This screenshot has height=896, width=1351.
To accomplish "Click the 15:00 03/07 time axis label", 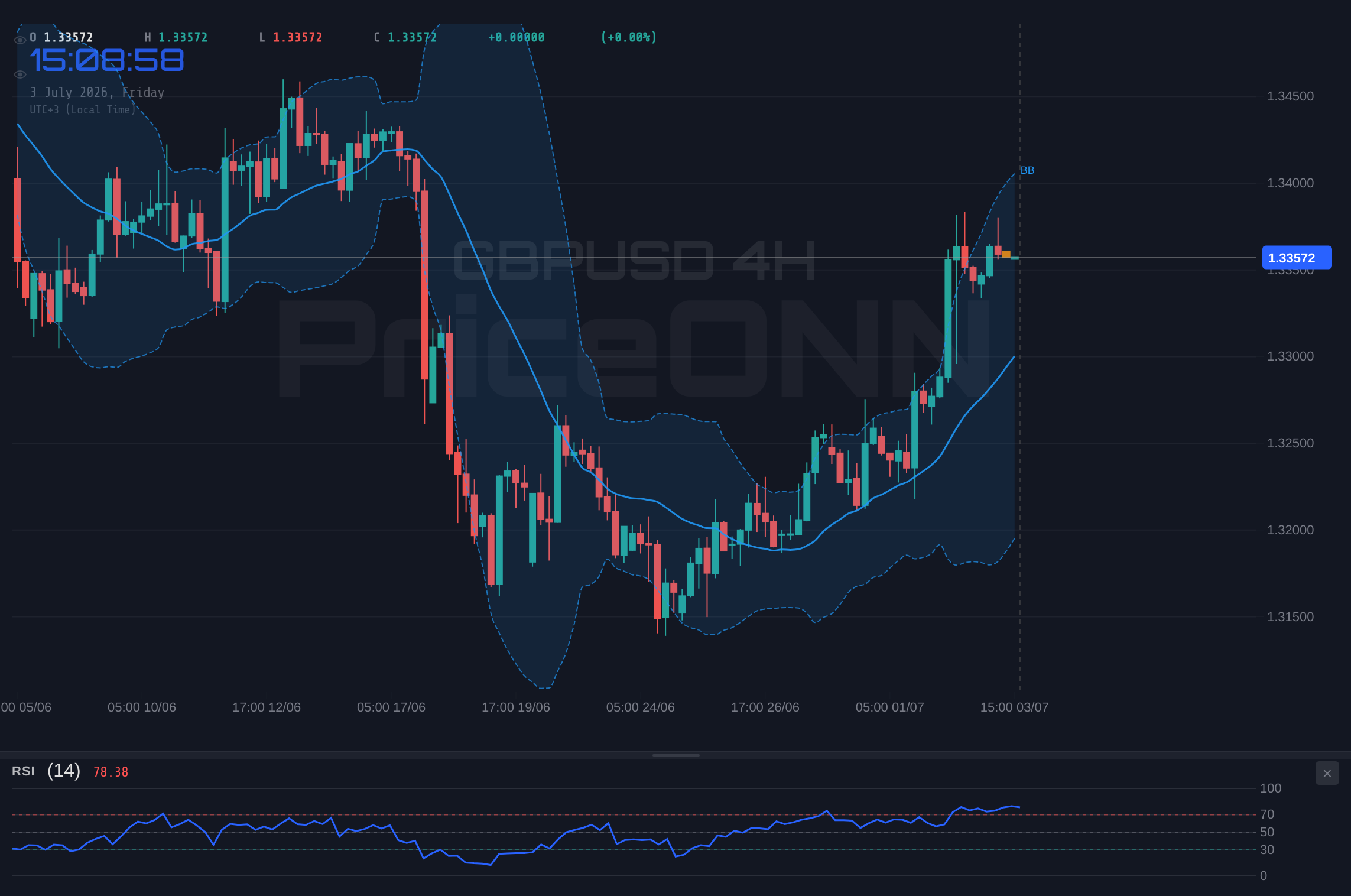I will point(1015,707).
